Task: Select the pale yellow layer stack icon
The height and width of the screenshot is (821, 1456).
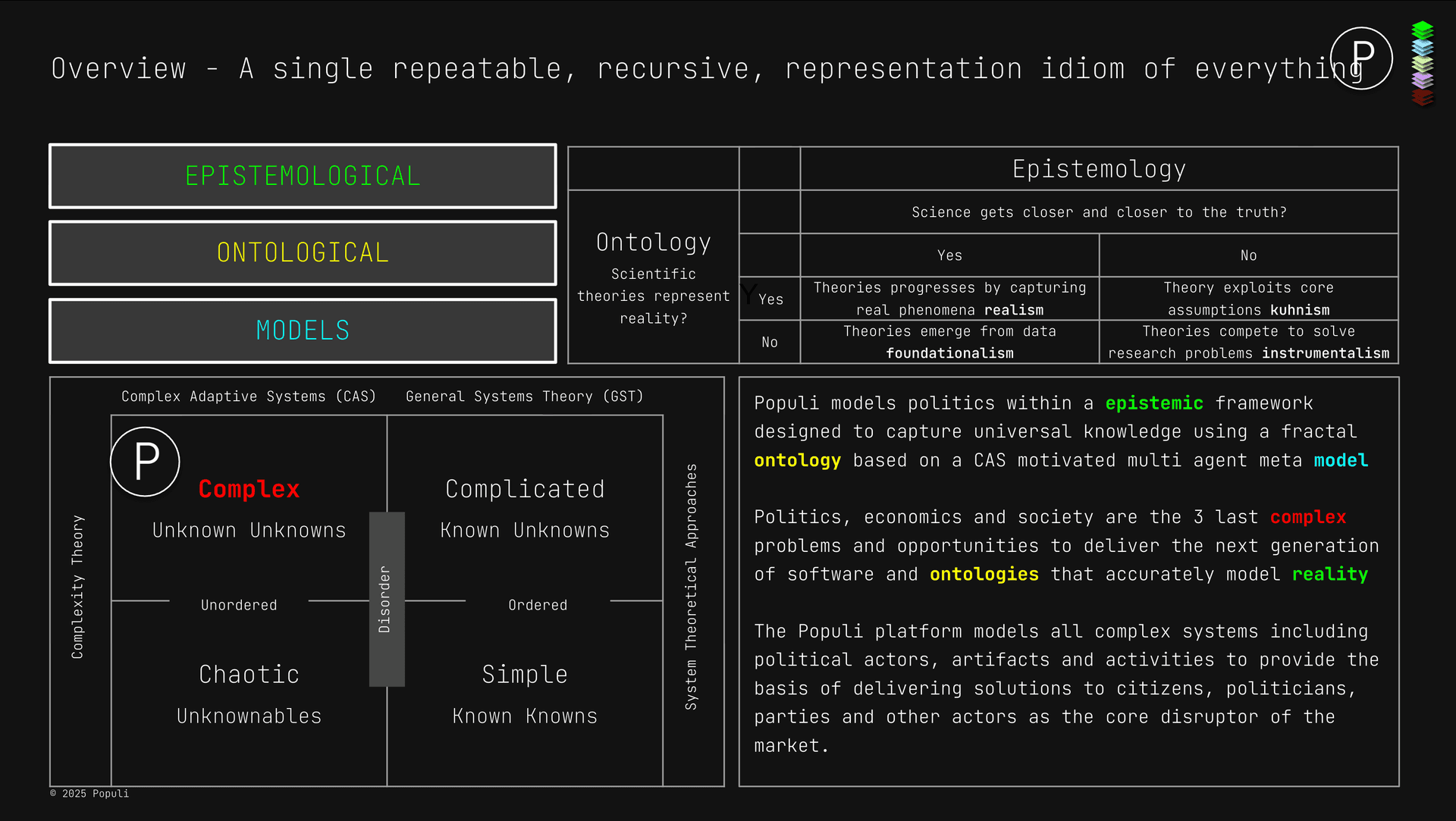Action: tap(1423, 64)
